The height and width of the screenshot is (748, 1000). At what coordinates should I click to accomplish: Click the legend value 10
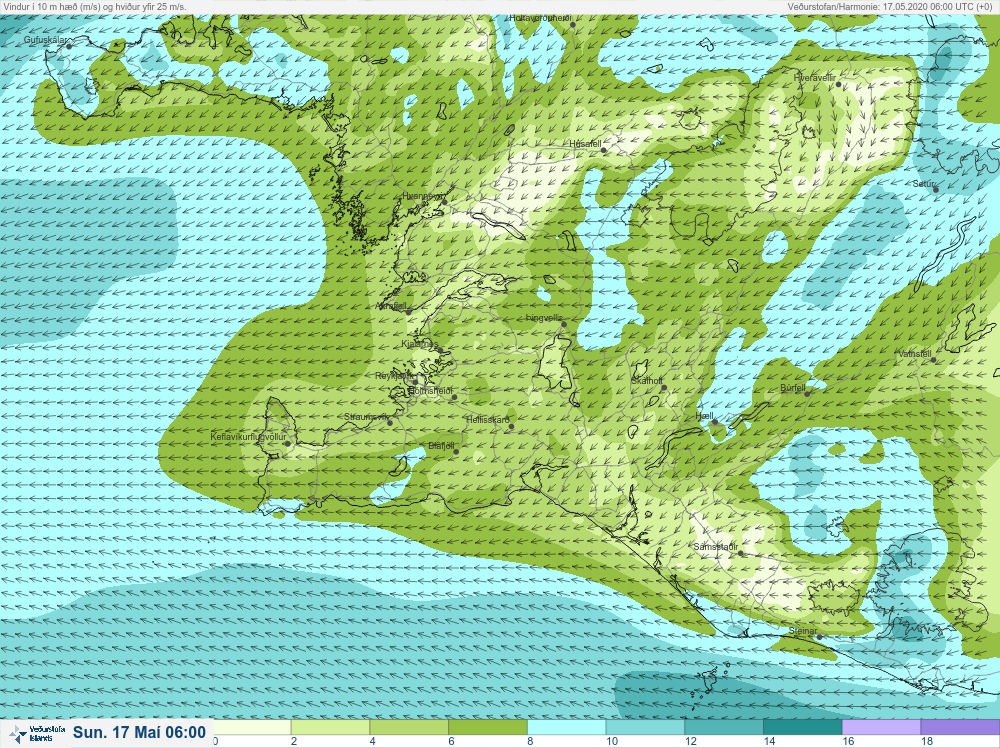click(611, 741)
